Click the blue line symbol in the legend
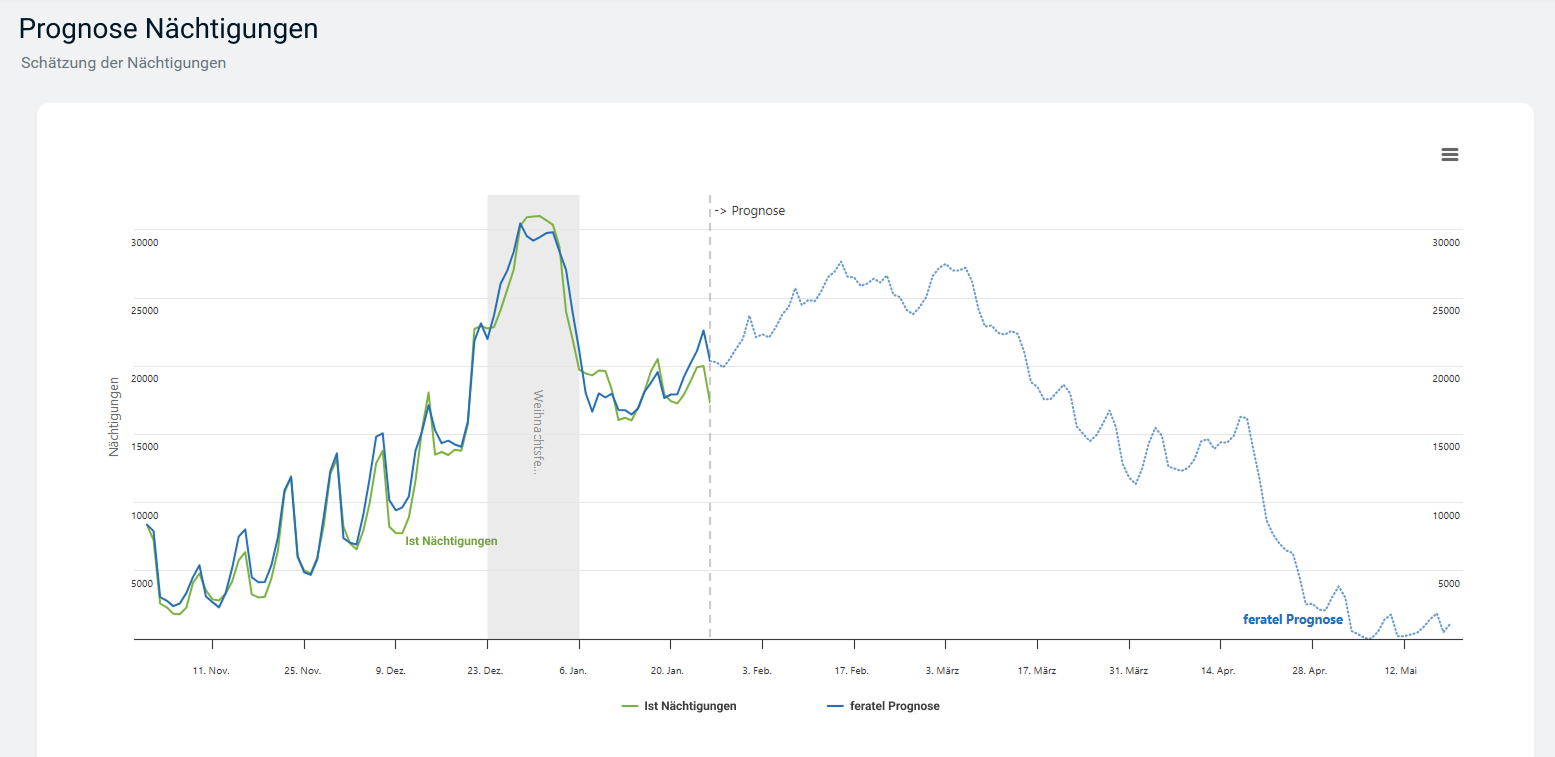 pos(836,706)
